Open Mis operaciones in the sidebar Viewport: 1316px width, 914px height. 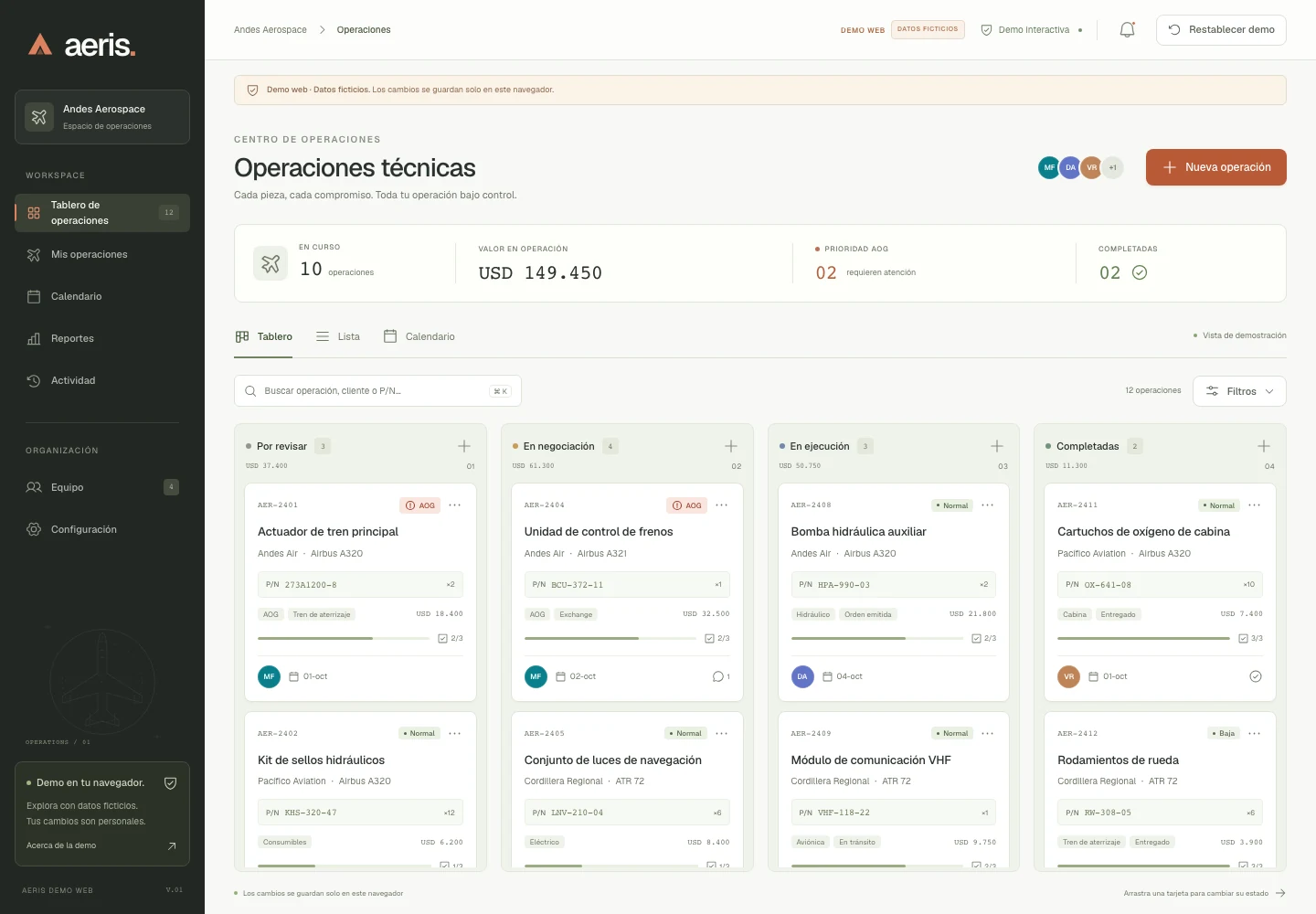point(102,255)
